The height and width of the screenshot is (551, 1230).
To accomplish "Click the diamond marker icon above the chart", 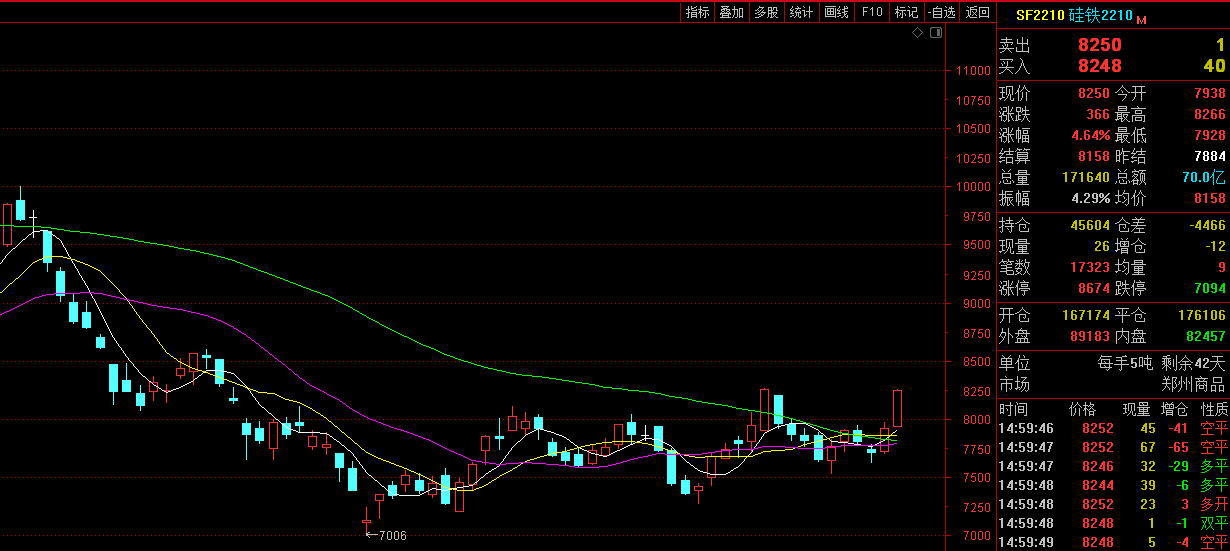I will coord(918,33).
